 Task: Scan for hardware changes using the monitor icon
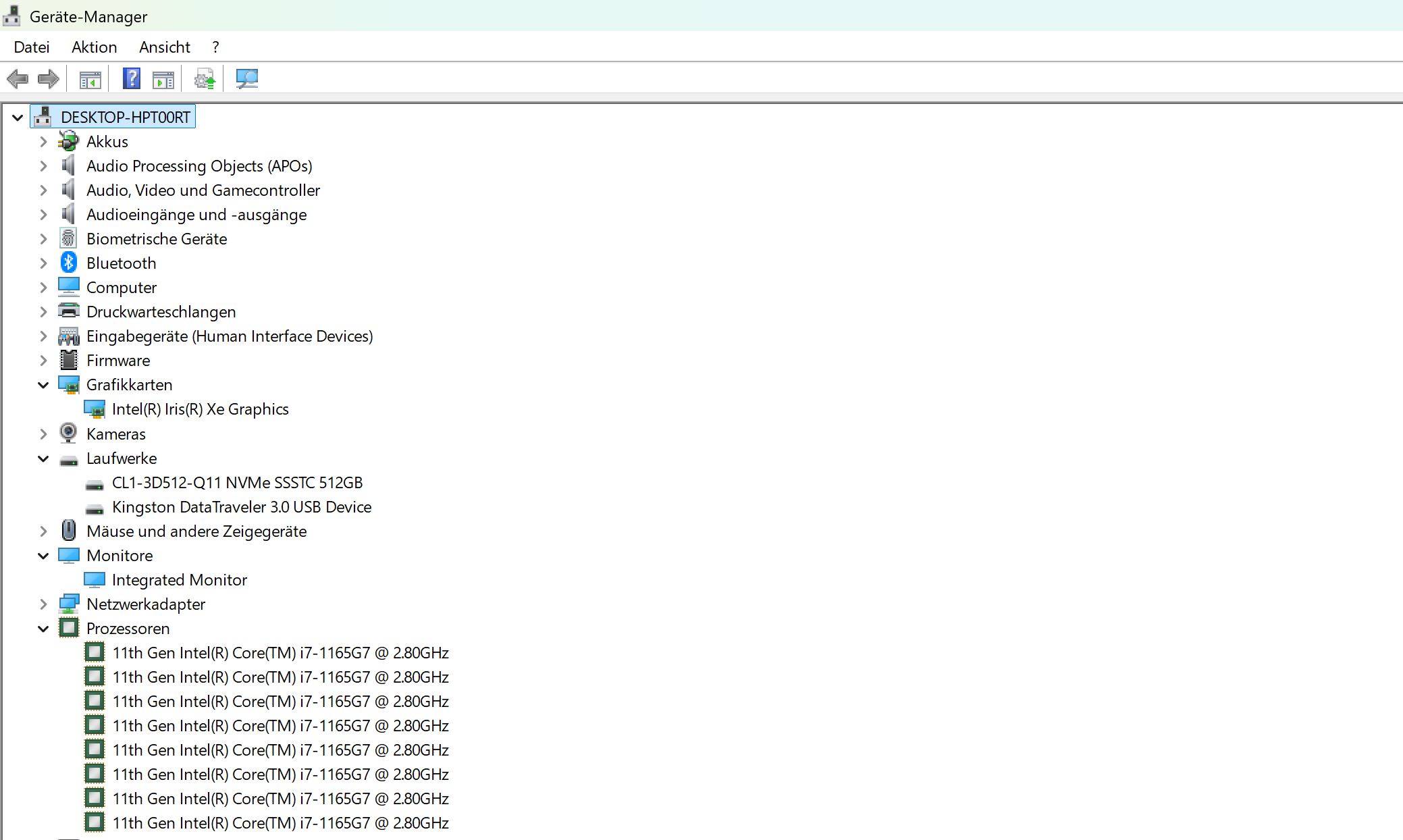click(246, 79)
